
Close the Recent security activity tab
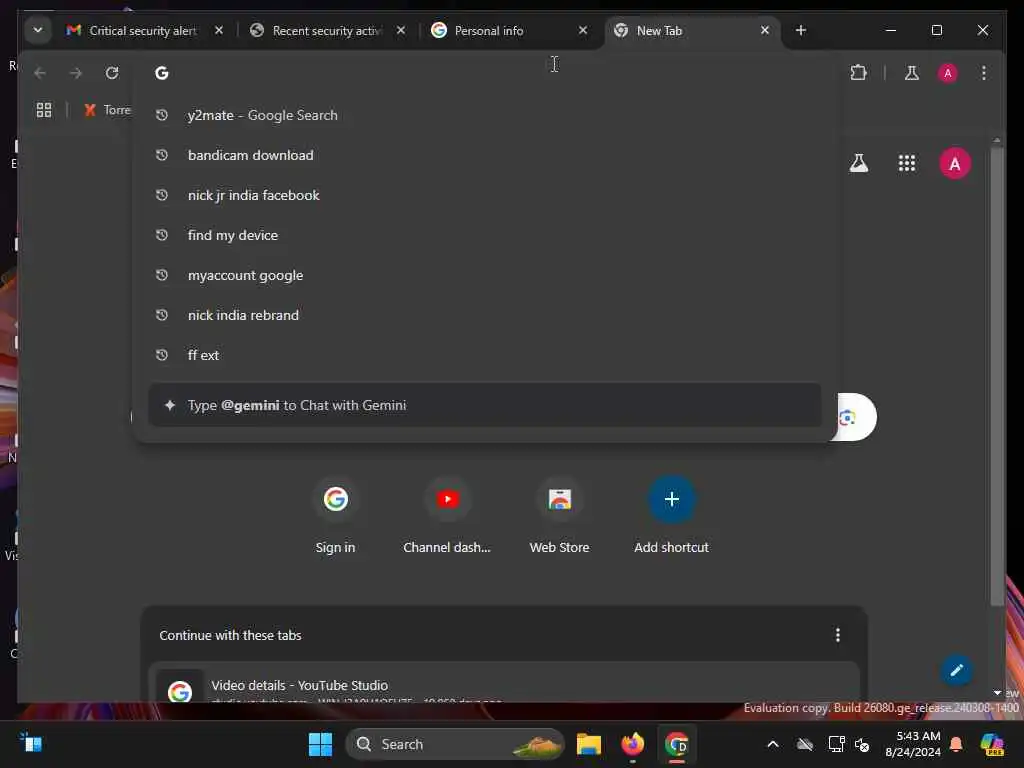coord(401,30)
